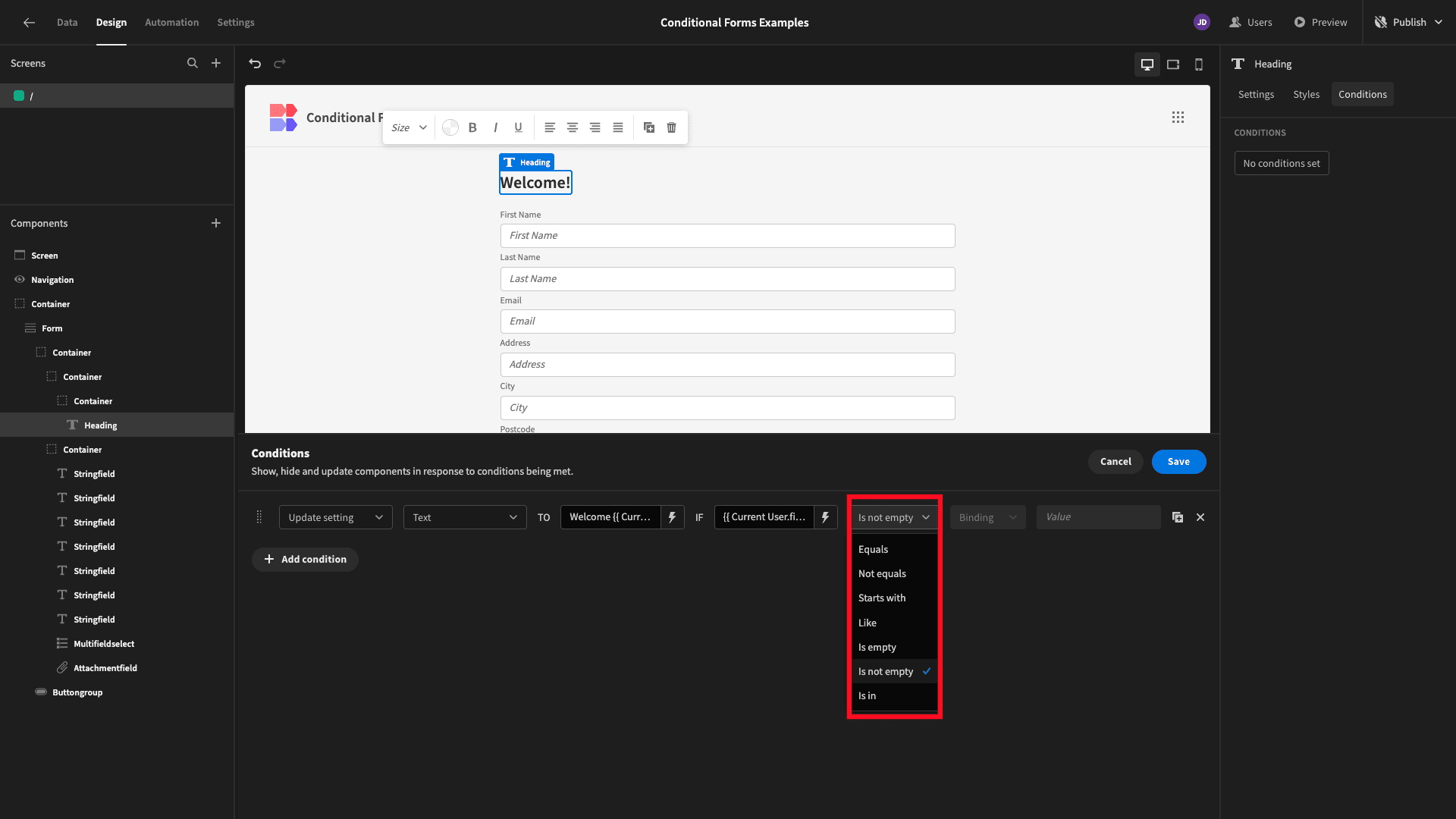The width and height of the screenshot is (1456, 819).
Task: Toggle bold text formatting
Action: tap(472, 127)
